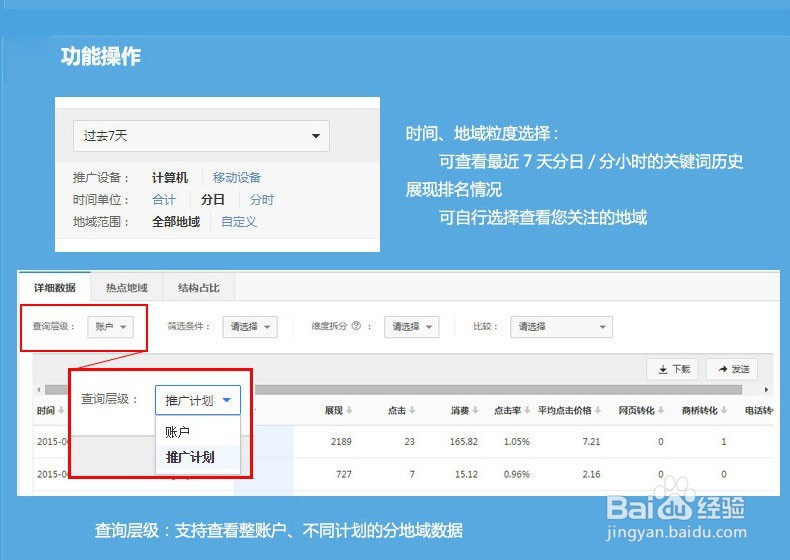Click the table's horizontal scrollbar track
The width and height of the screenshot is (790, 560).
point(498,390)
